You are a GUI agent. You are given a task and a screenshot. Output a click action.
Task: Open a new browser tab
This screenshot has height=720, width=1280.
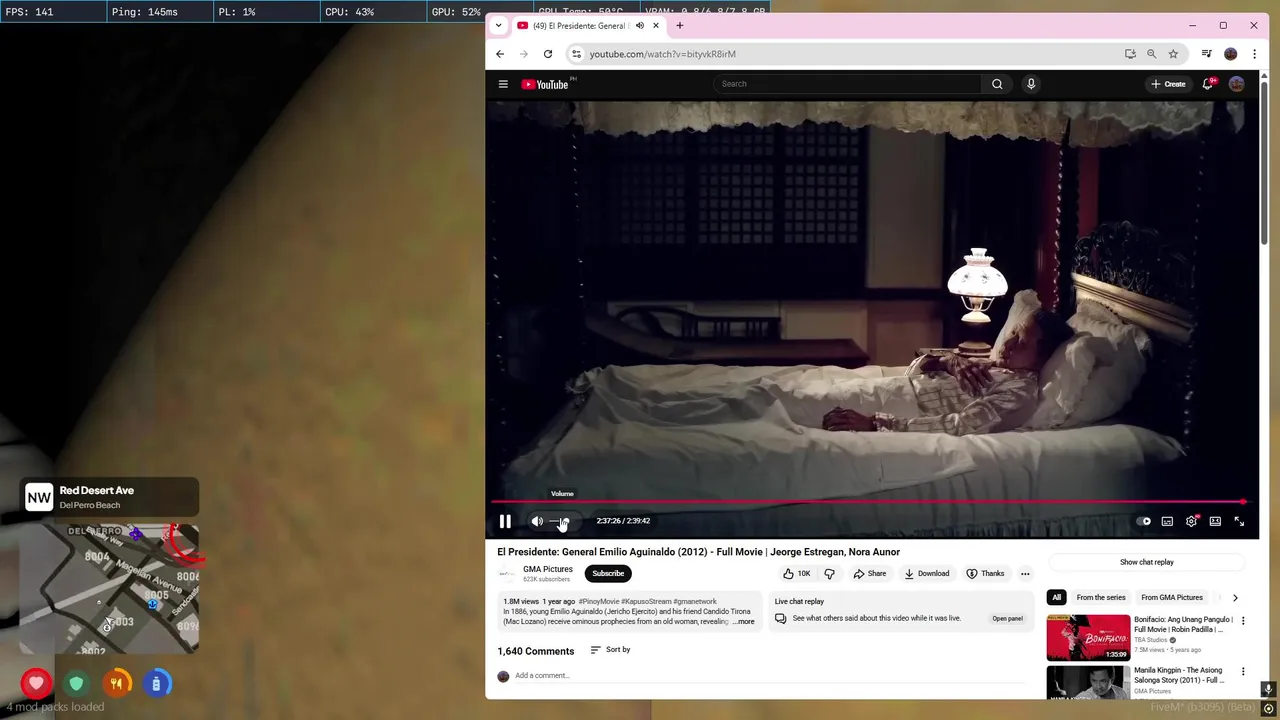click(x=680, y=26)
